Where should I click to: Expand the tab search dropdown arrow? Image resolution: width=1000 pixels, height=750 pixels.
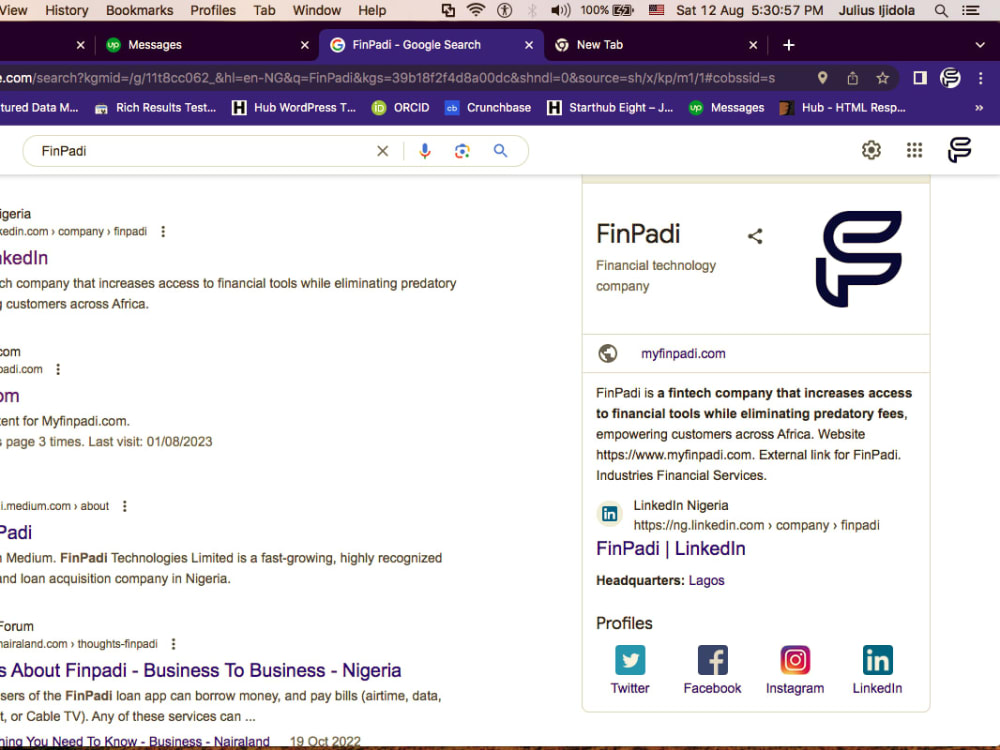[x=980, y=45]
